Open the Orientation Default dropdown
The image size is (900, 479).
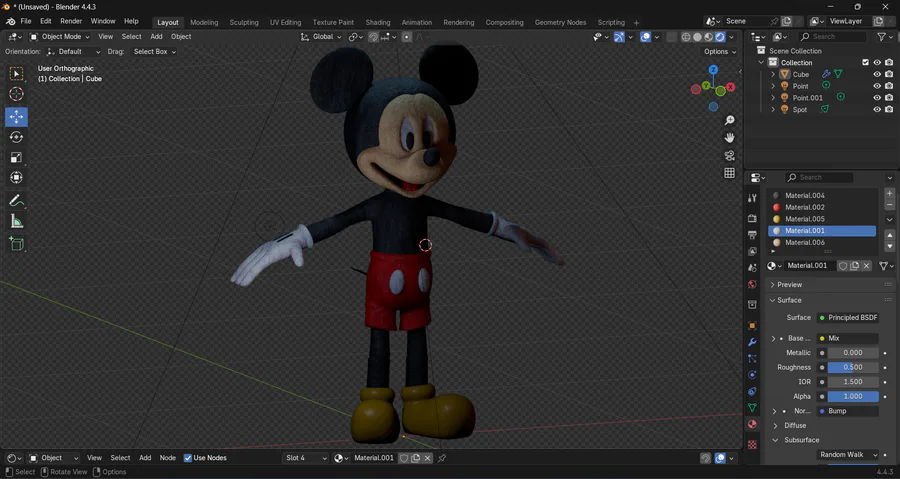[73, 52]
